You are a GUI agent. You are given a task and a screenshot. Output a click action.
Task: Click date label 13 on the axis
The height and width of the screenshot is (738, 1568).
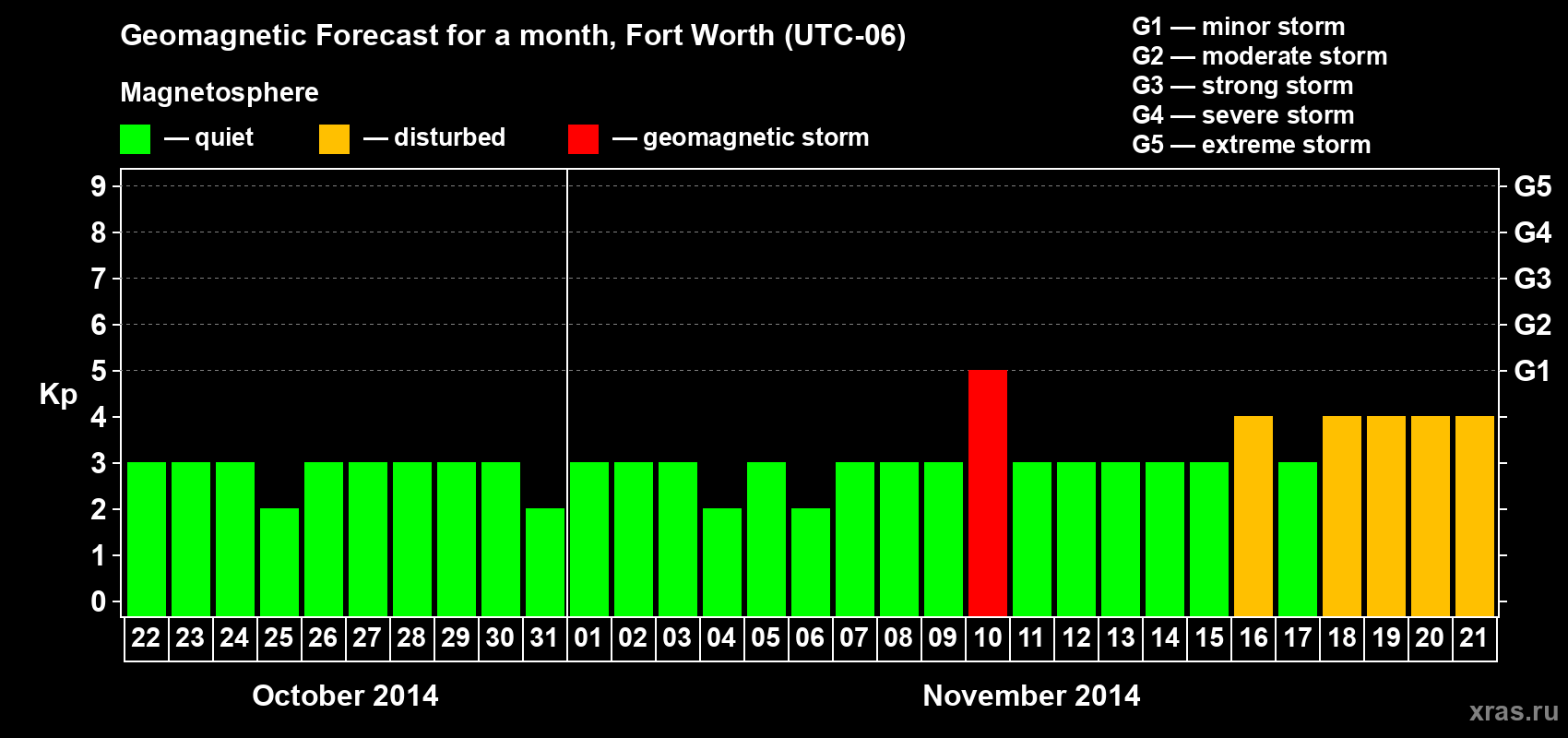[x=1121, y=638]
